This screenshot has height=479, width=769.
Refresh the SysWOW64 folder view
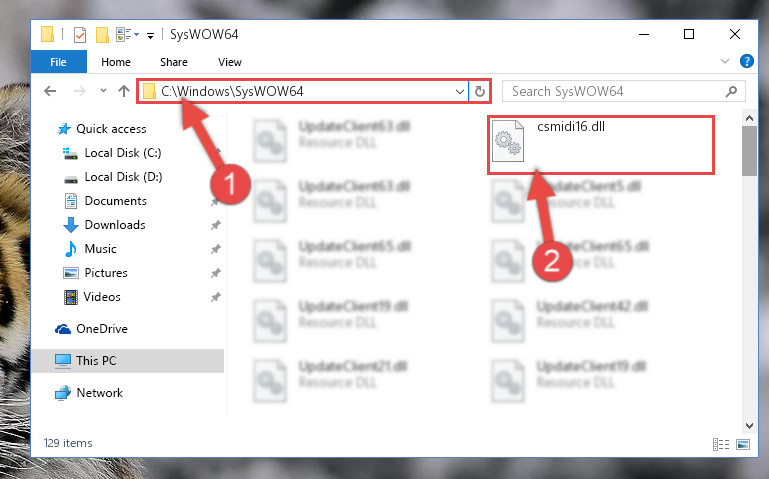480,92
